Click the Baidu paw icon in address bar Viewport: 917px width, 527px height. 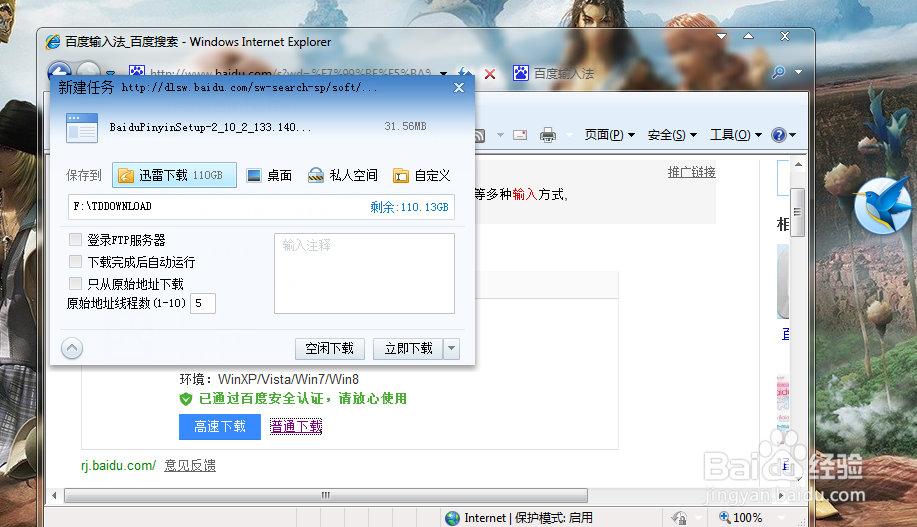click(137, 71)
